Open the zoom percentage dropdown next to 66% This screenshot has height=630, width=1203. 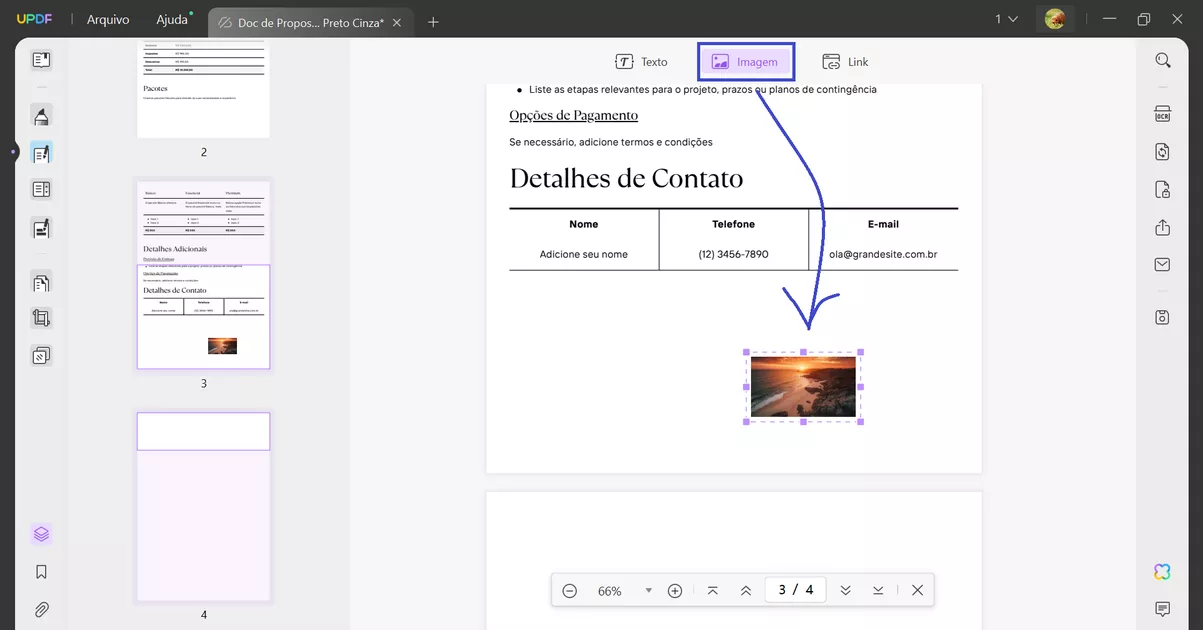[x=648, y=590]
